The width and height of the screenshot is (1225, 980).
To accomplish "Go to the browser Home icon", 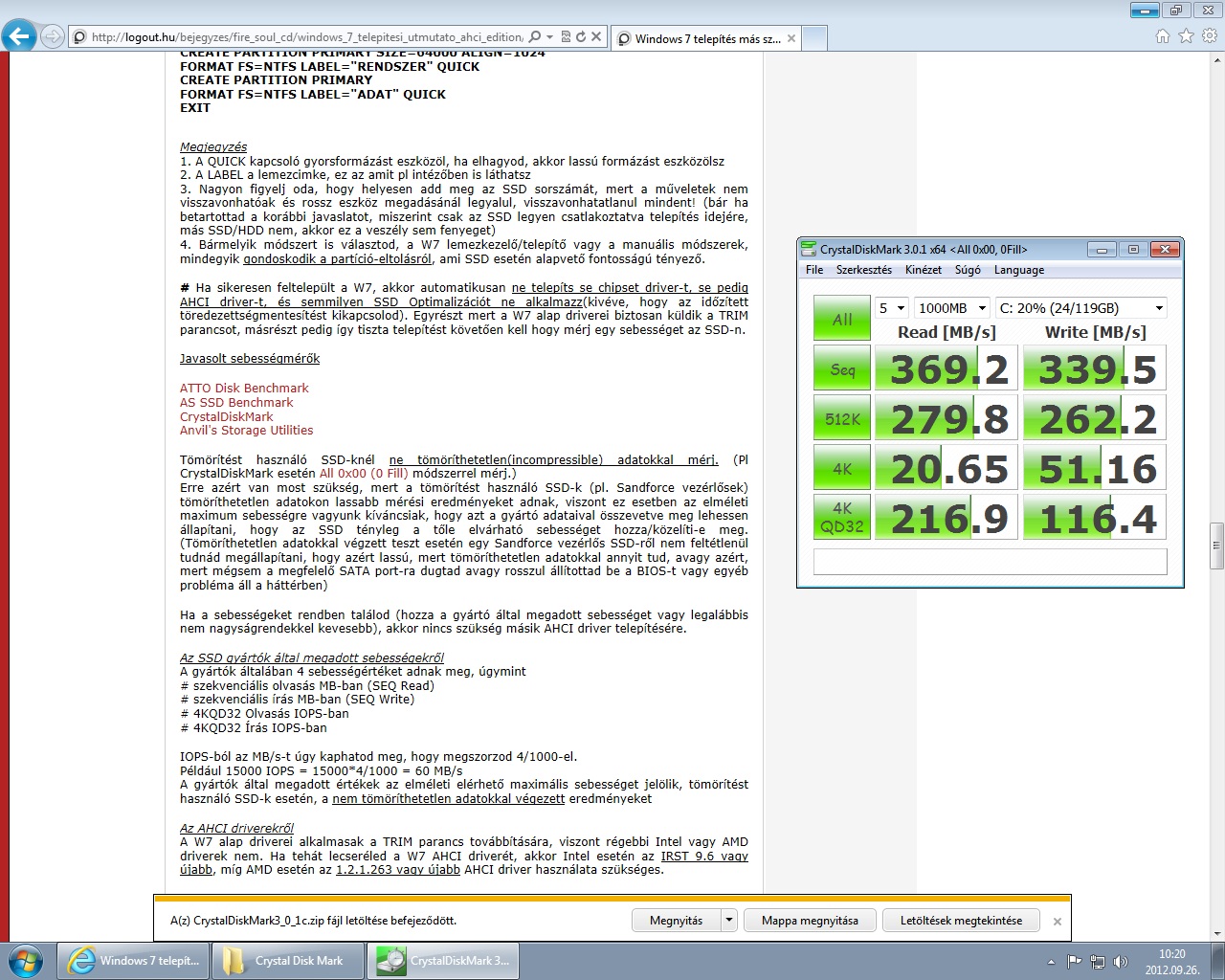I will click(1162, 36).
